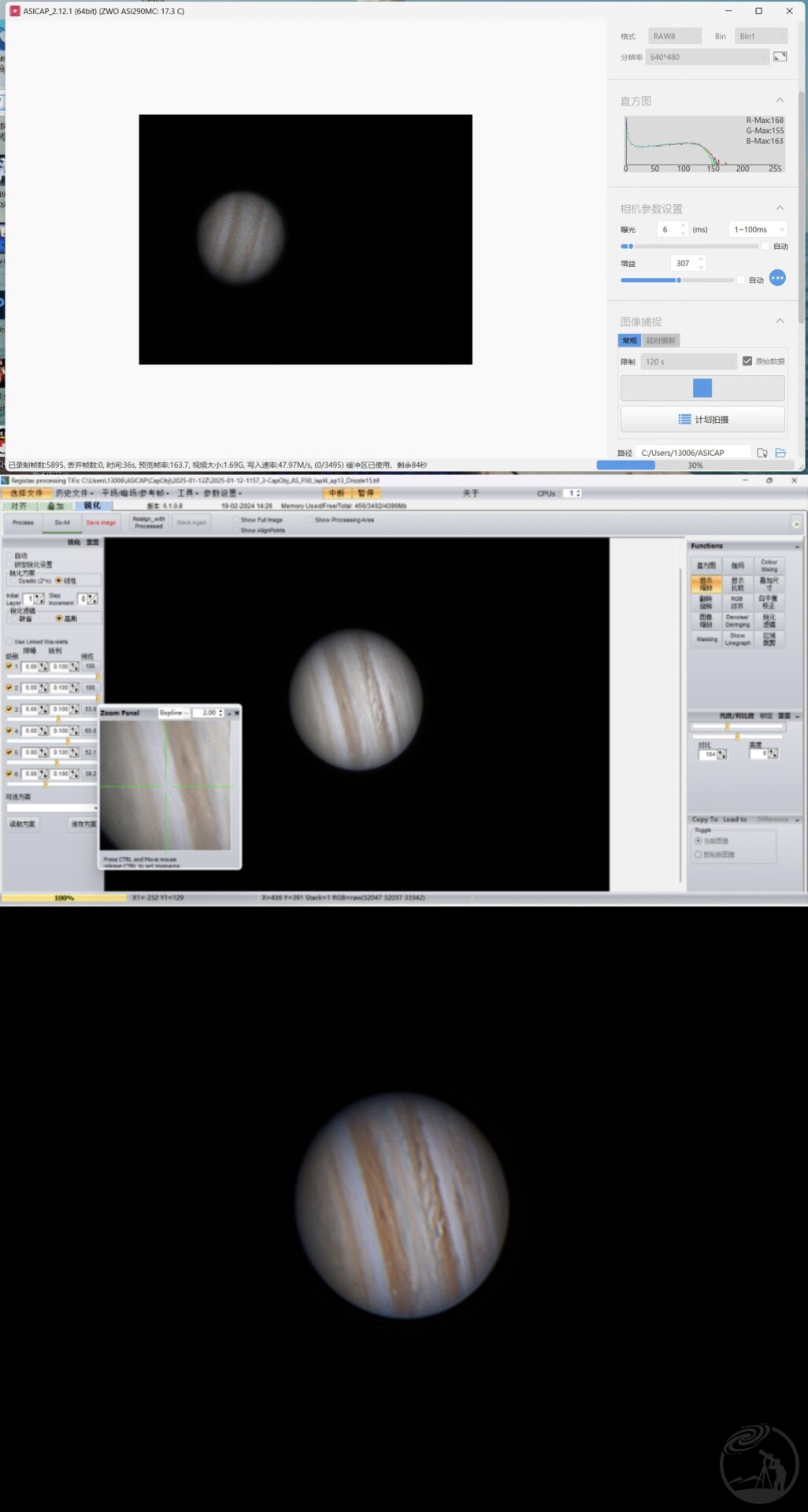Click the blue three-dot gain options button
The width and height of the screenshot is (808, 1512).
777,278
